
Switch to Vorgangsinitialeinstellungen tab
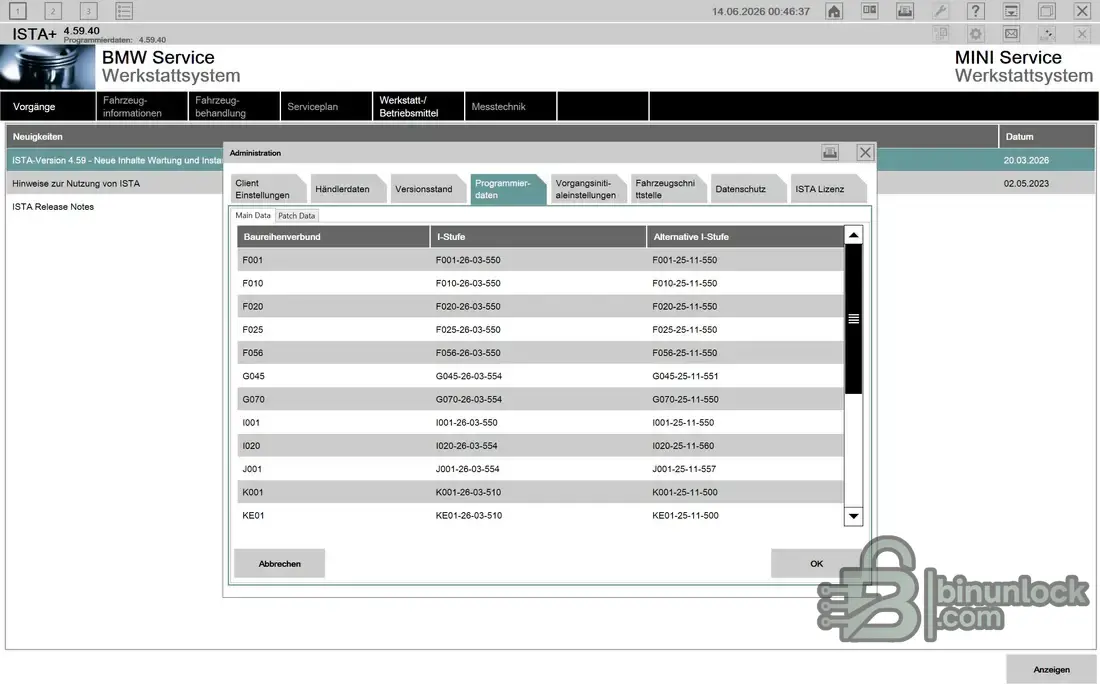(x=589, y=189)
